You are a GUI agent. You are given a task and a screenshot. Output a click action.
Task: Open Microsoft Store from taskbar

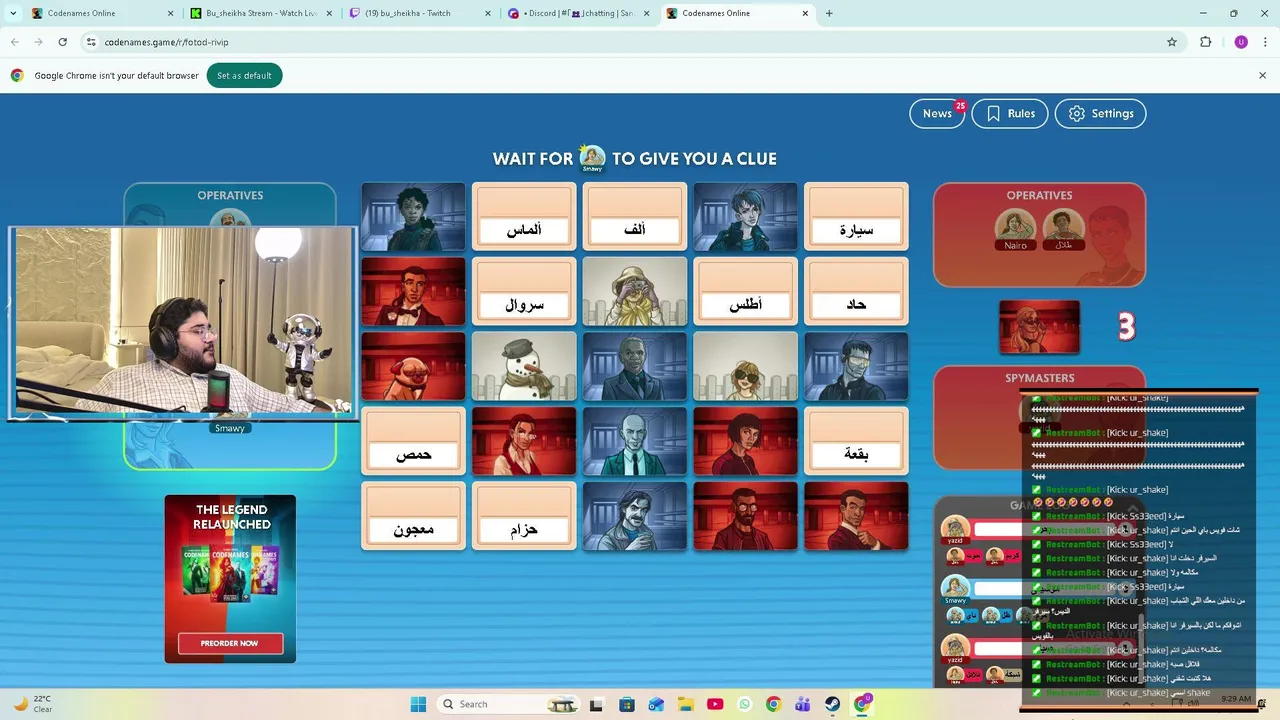(626, 704)
